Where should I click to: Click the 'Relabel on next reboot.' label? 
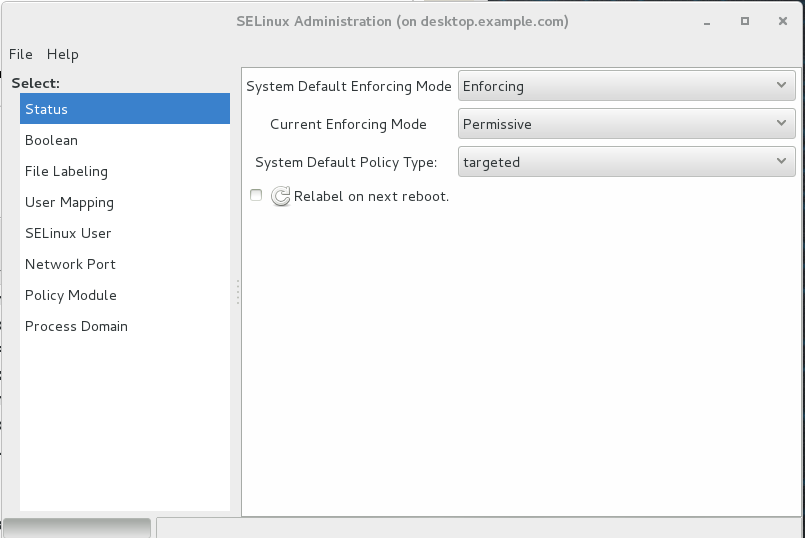pos(371,196)
